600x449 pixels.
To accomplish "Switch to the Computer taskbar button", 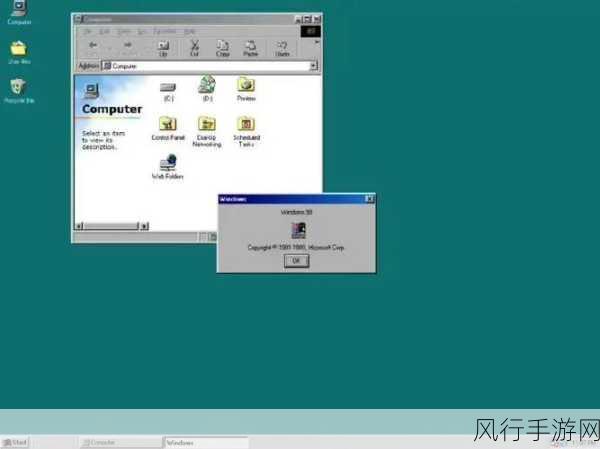I will [x=121, y=443].
